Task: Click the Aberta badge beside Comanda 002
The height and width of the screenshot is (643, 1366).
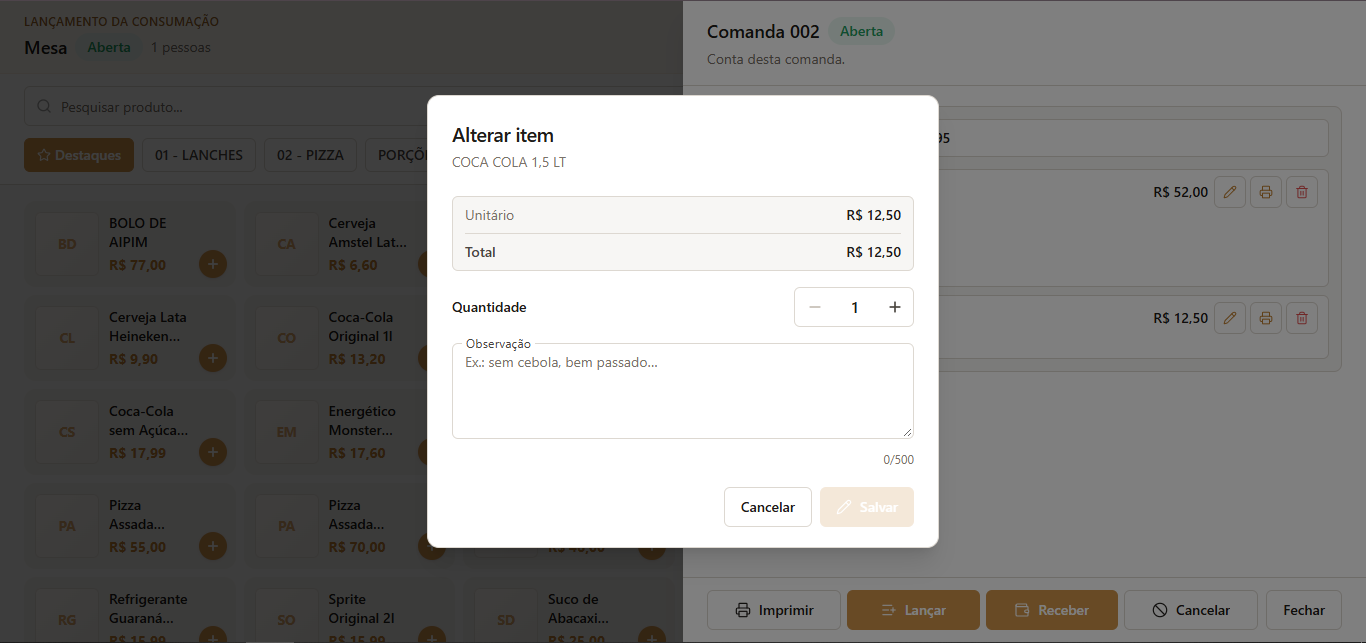Action: [x=861, y=31]
